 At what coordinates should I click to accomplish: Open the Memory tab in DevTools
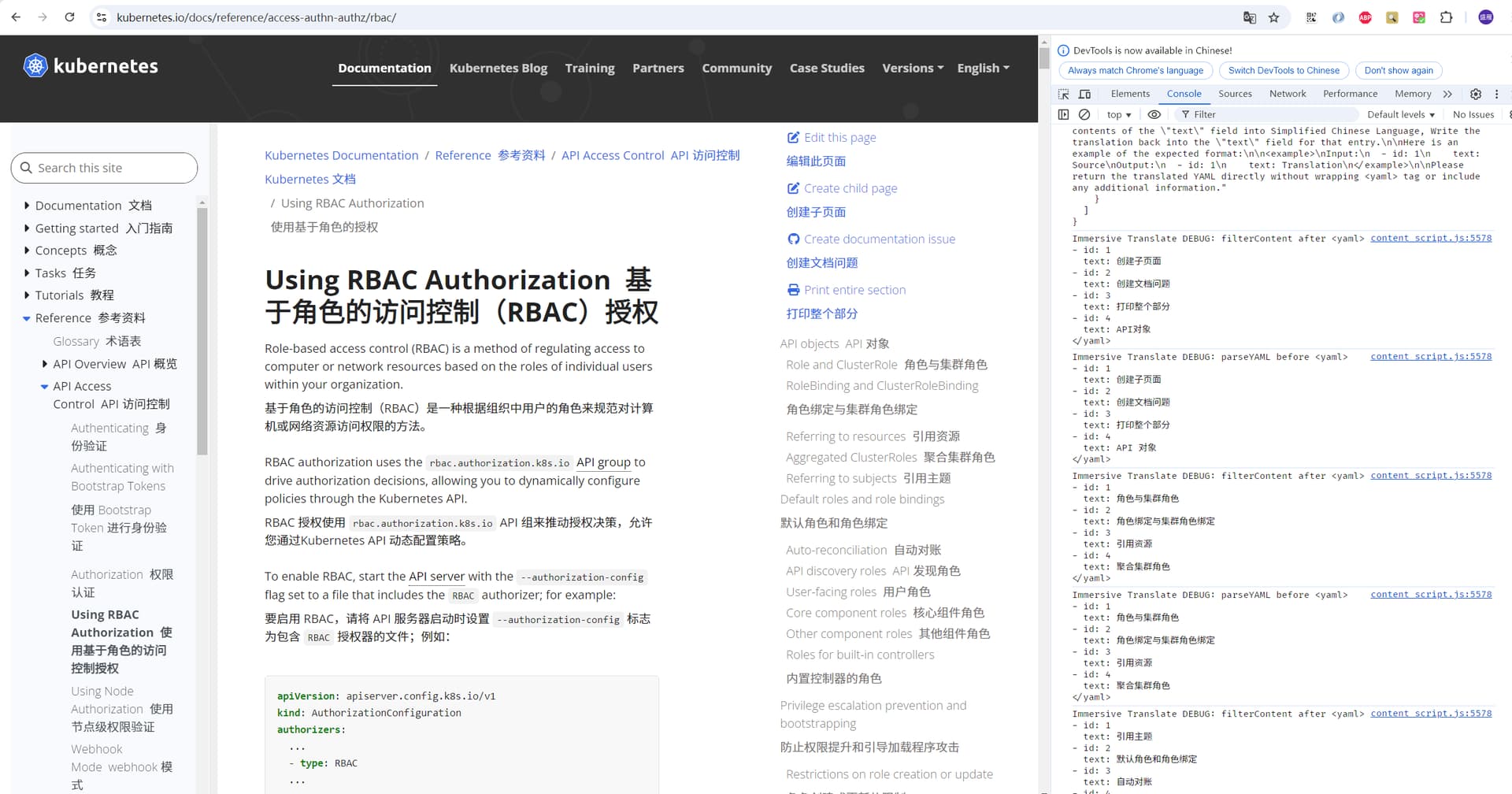(1413, 94)
